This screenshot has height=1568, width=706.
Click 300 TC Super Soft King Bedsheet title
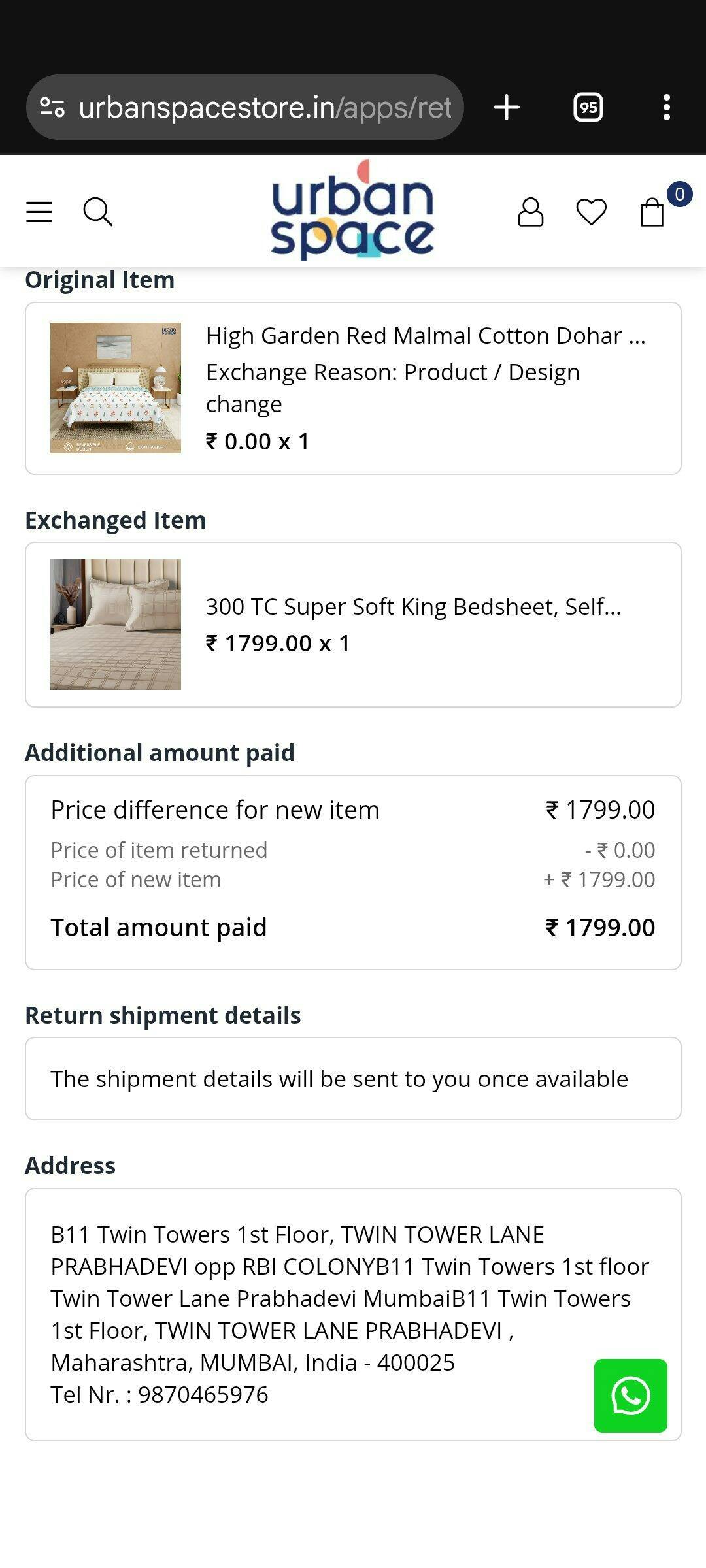pos(413,607)
